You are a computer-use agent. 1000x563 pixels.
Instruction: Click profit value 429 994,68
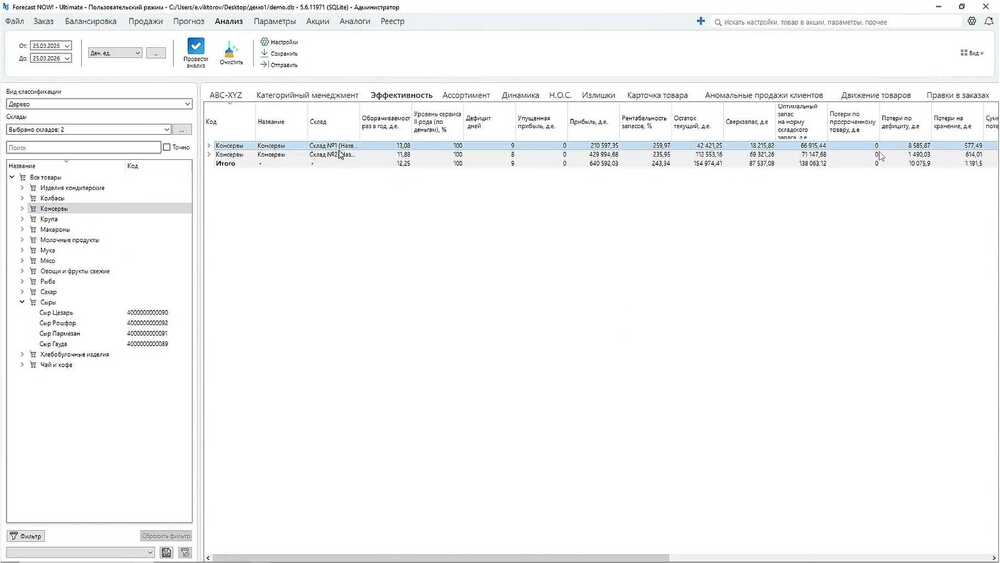coord(603,154)
